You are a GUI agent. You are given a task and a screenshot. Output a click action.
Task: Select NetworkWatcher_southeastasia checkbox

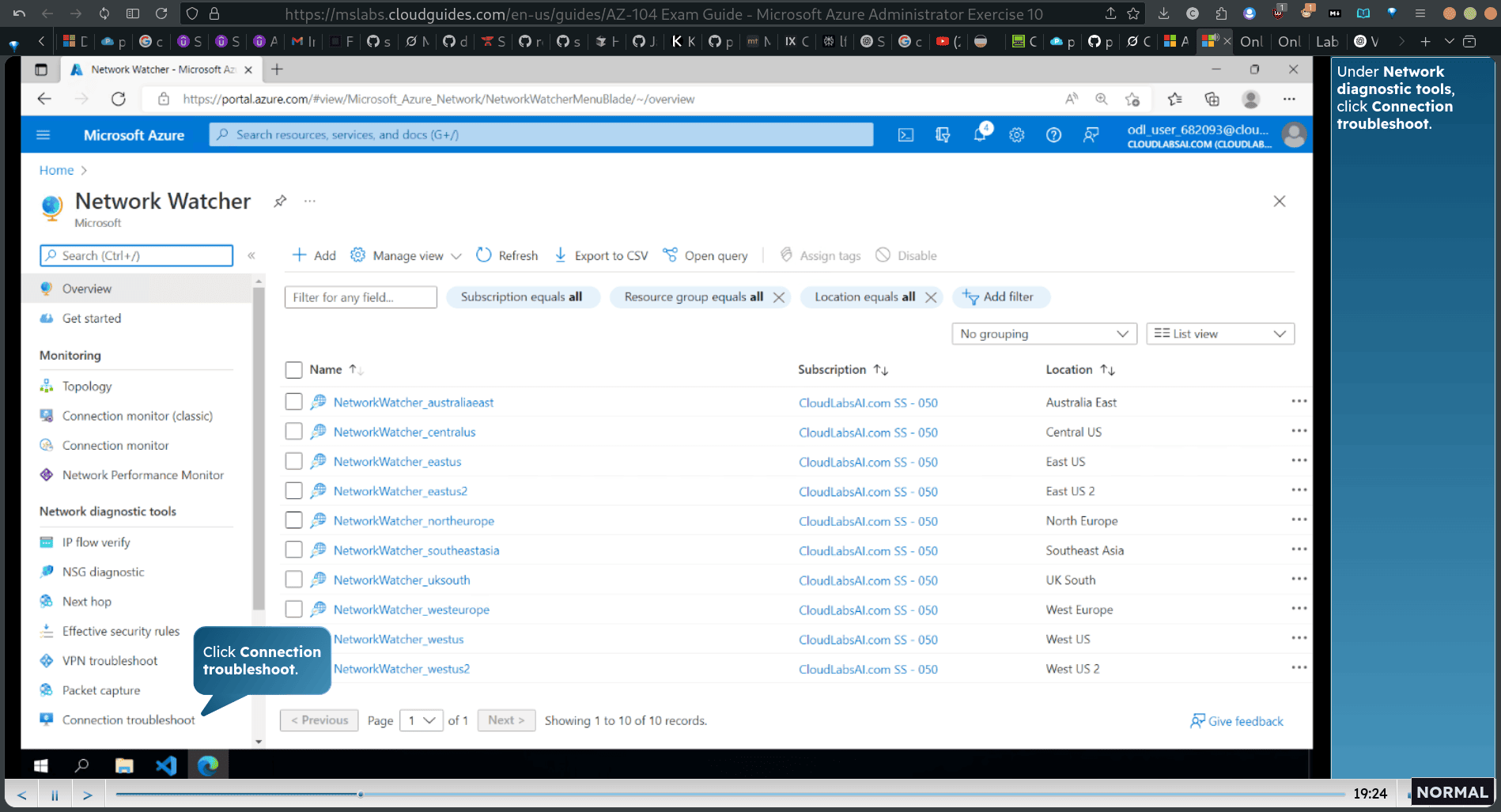(293, 550)
